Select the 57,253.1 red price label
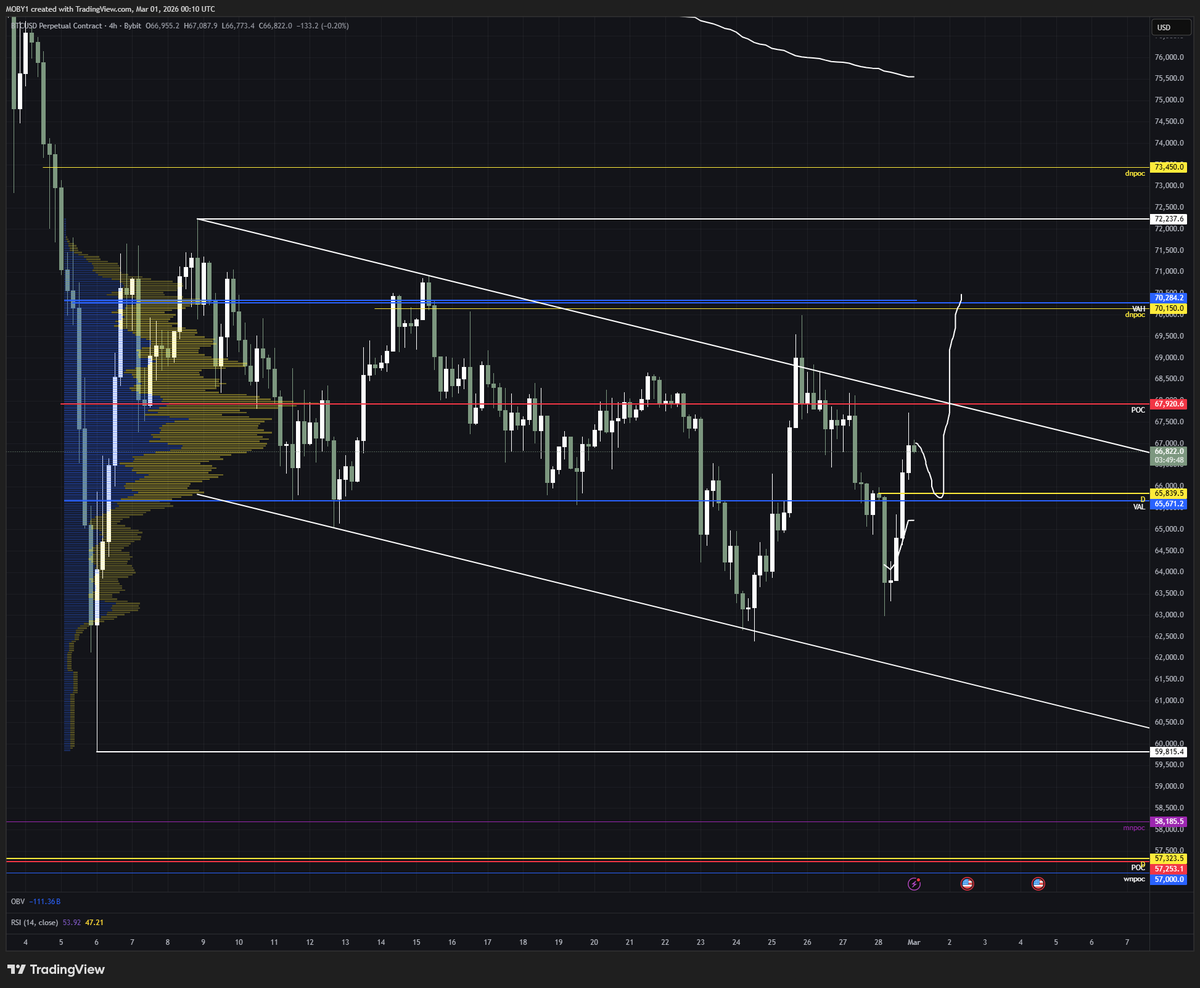The width and height of the screenshot is (1200, 988). [1168, 869]
